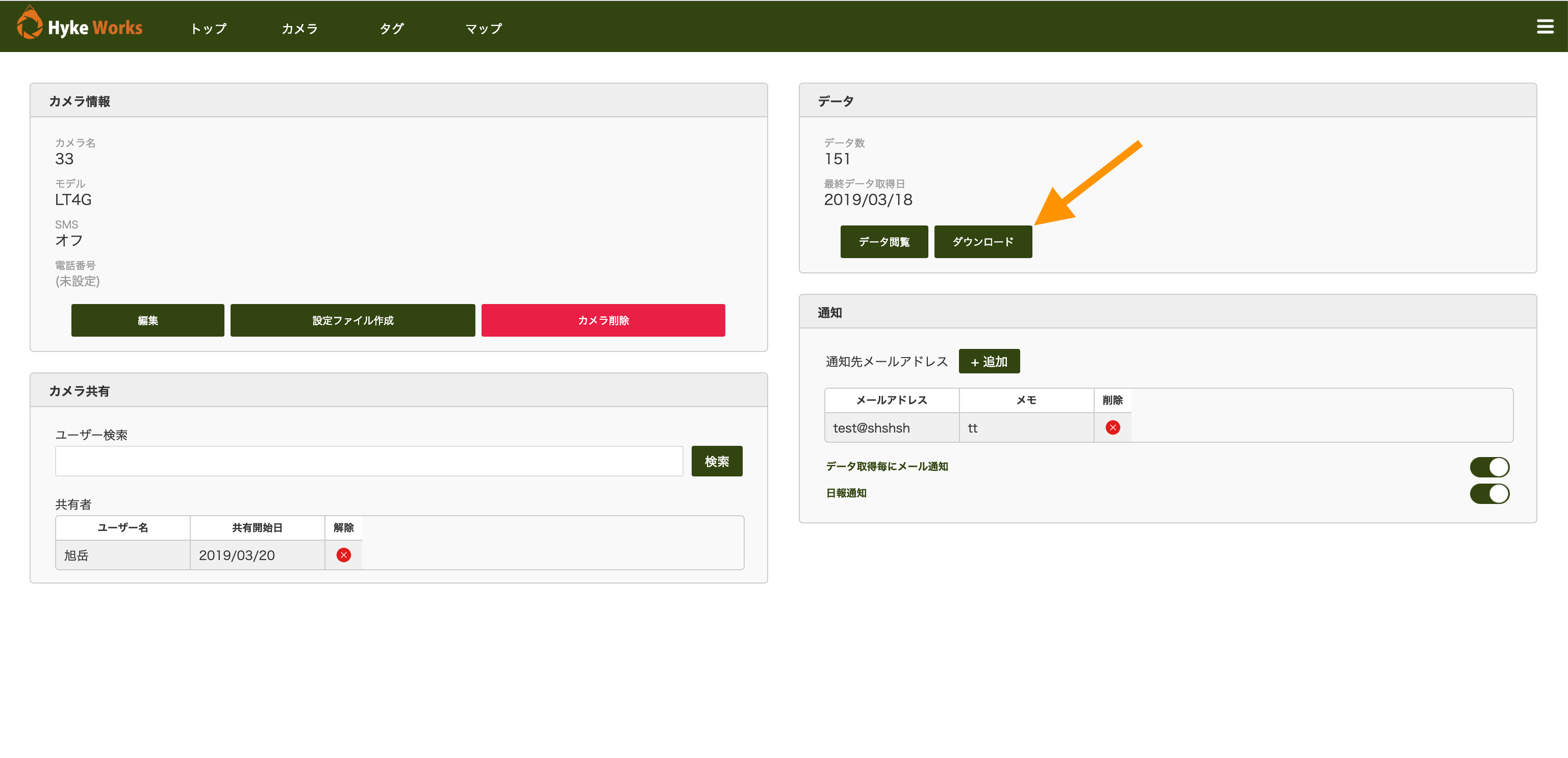Screen dimensions: 1568x758
Task: Open データ閲覧 button
Action: tap(883, 242)
